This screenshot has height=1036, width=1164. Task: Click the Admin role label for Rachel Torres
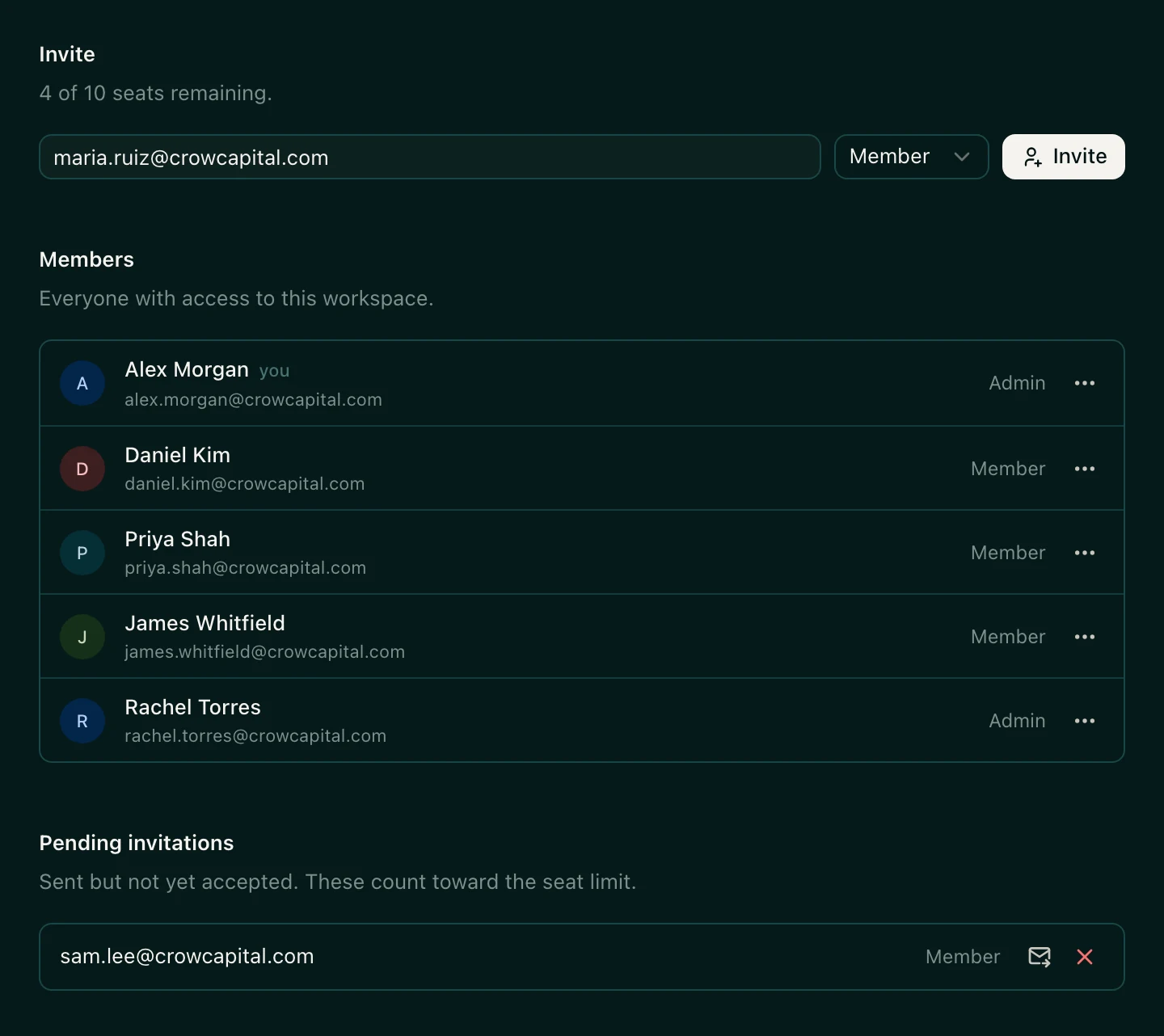tap(1017, 721)
